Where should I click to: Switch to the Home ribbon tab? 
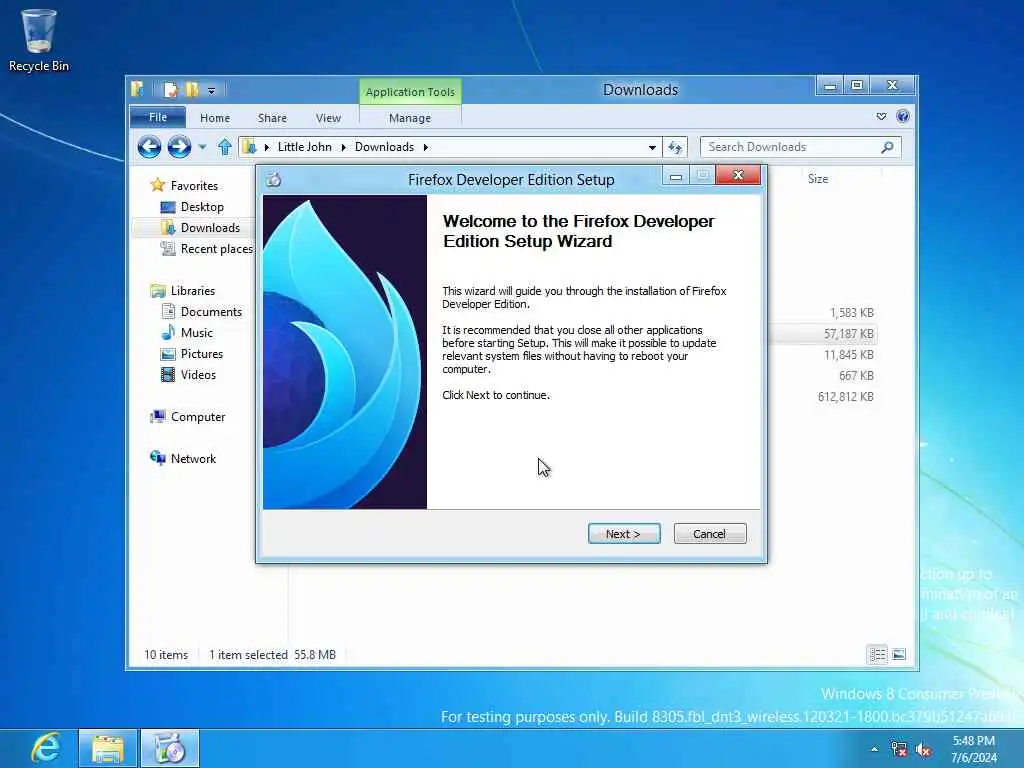(x=215, y=118)
